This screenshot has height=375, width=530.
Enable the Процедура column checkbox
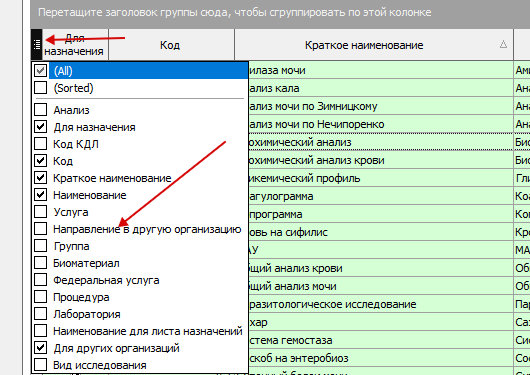coord(41,297)
